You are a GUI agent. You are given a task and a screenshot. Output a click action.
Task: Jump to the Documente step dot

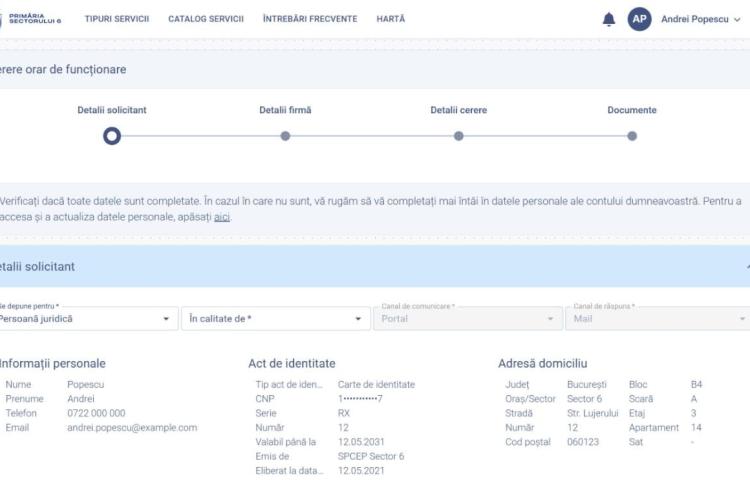pos(632,136)
